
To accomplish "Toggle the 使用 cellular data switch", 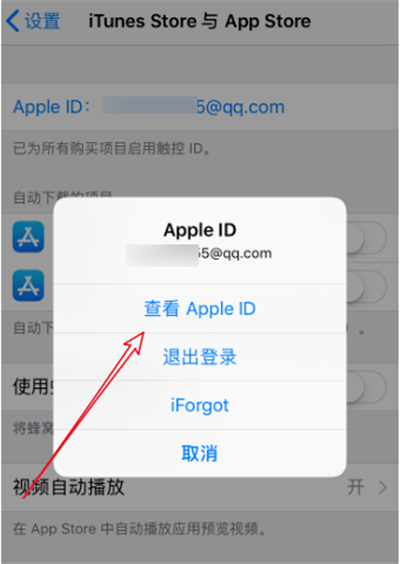I will (x=366, y=387).
